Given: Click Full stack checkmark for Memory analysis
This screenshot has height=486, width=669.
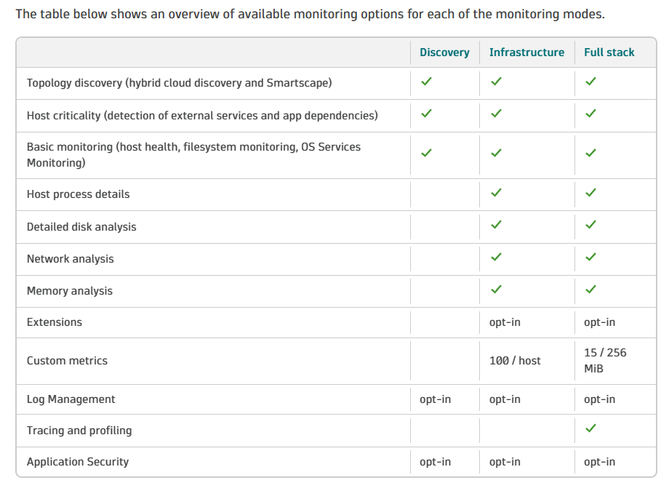Looking at the screenshot, I should point(590,289).
